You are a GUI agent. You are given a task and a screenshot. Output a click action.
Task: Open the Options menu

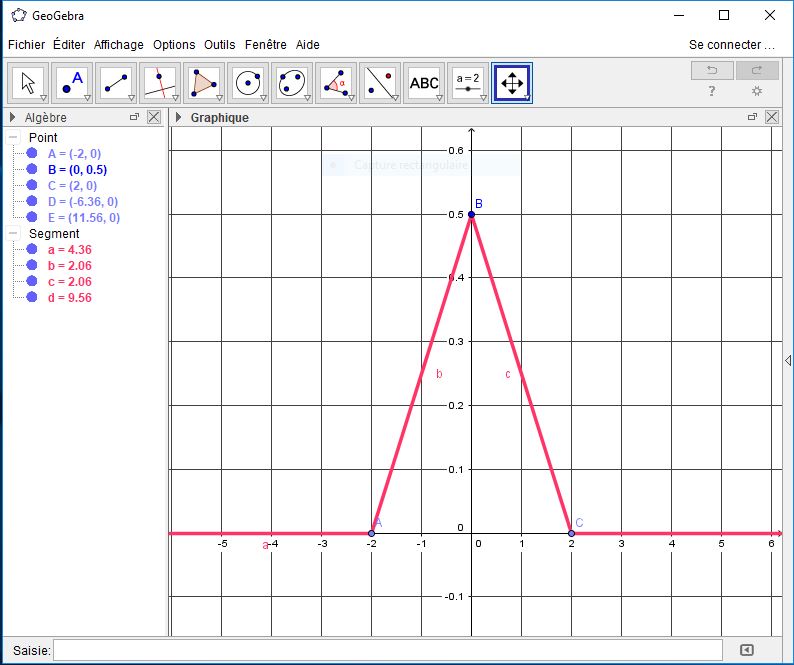(174, 45)
